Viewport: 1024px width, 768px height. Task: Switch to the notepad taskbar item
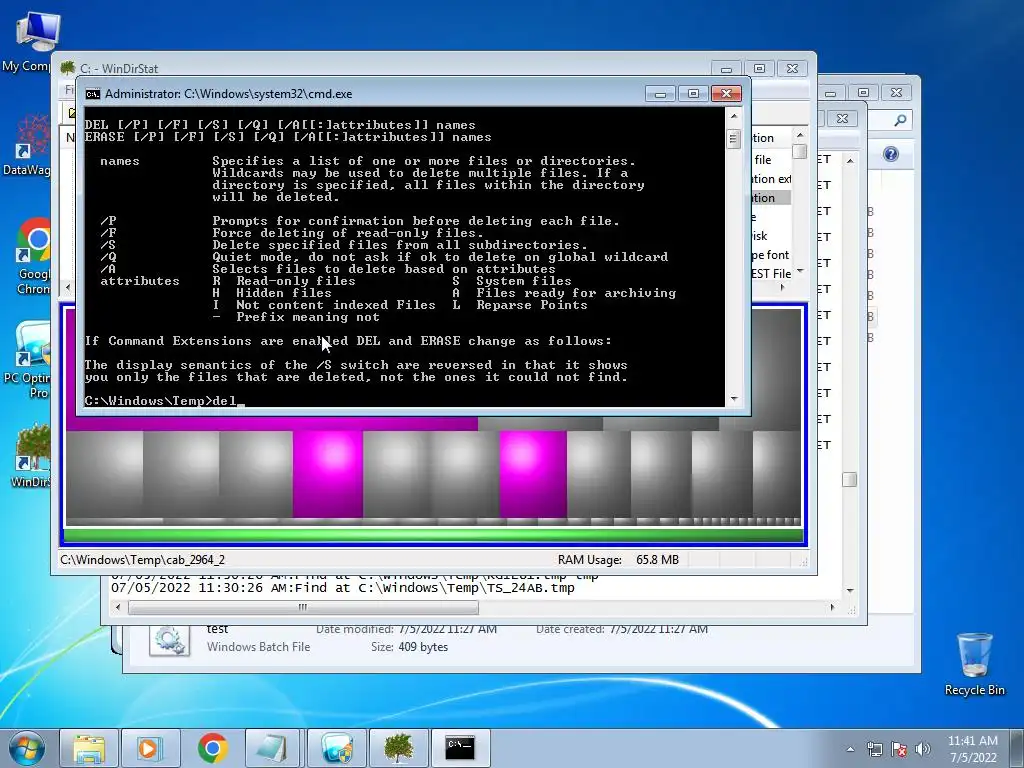point(272,748)
